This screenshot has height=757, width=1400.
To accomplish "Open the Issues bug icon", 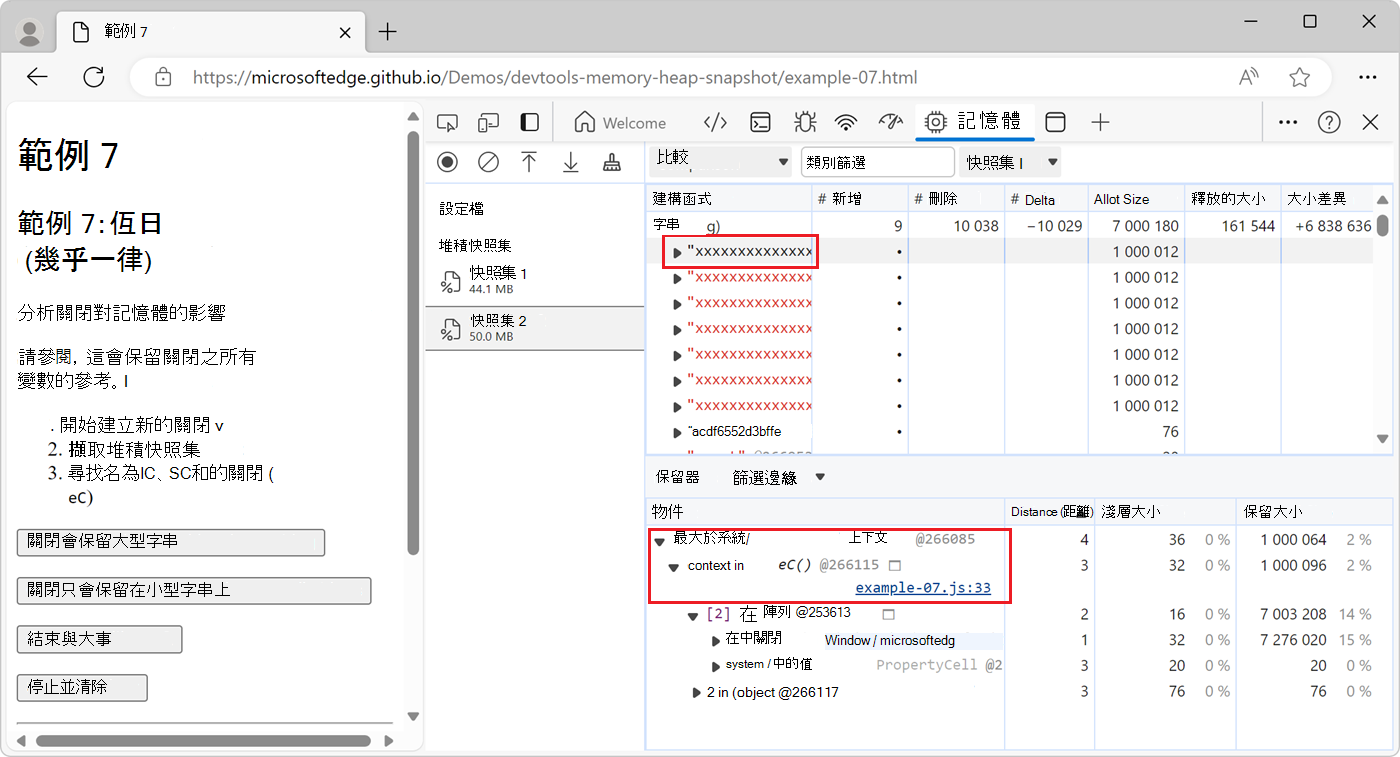I will [x=804, y=122].
